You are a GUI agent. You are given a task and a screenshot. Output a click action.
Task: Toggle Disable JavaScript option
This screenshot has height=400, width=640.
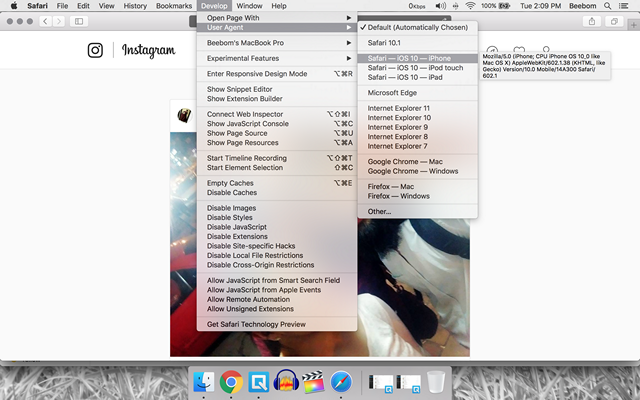click(277, 227)
